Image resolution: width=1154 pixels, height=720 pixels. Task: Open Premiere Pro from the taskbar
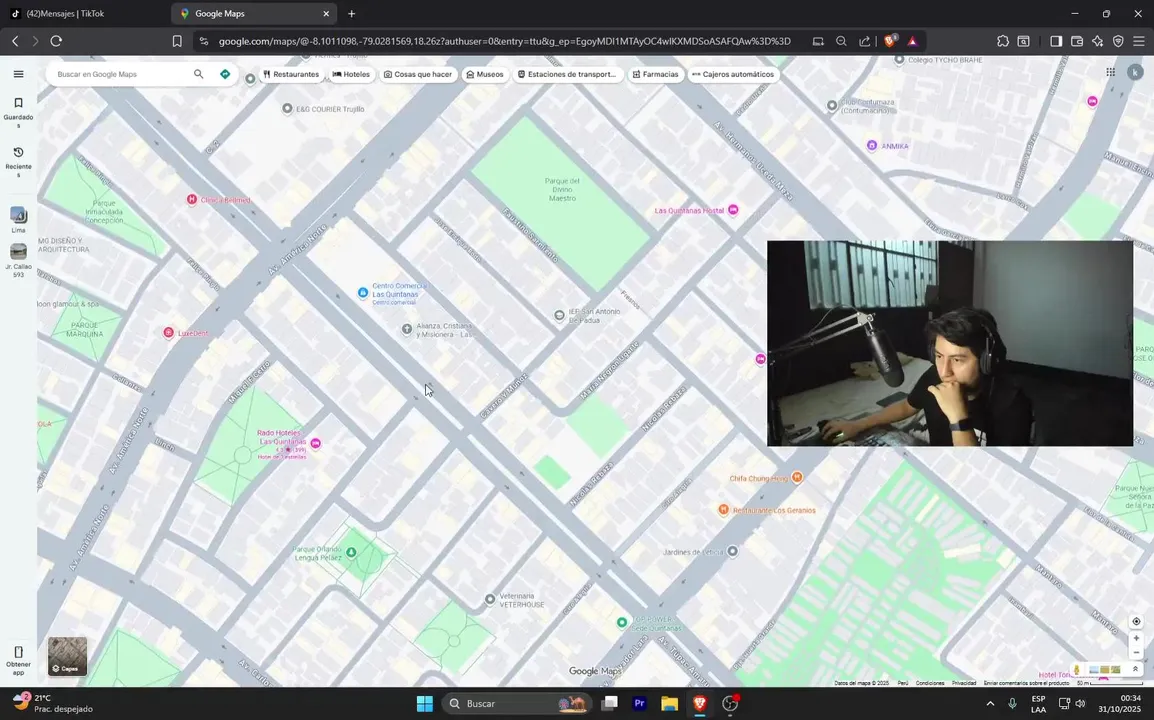pyautogui.click(x=640, y=703)
